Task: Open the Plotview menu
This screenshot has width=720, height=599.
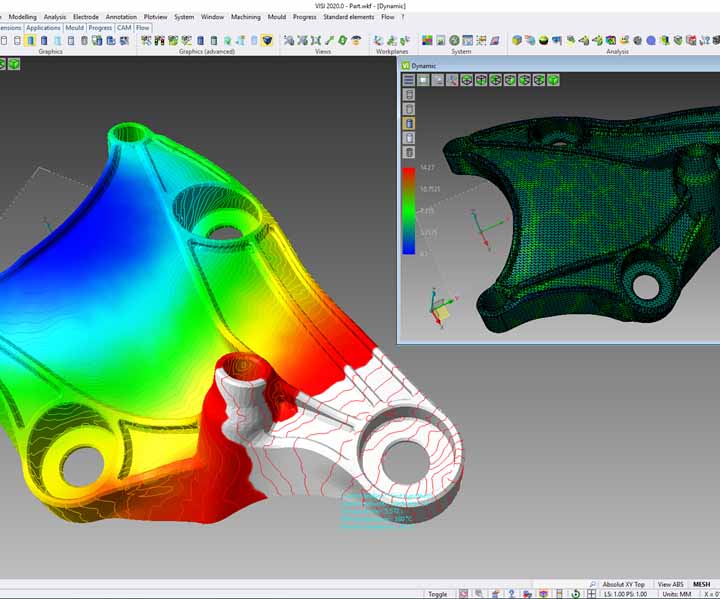Action: [155, 17]
